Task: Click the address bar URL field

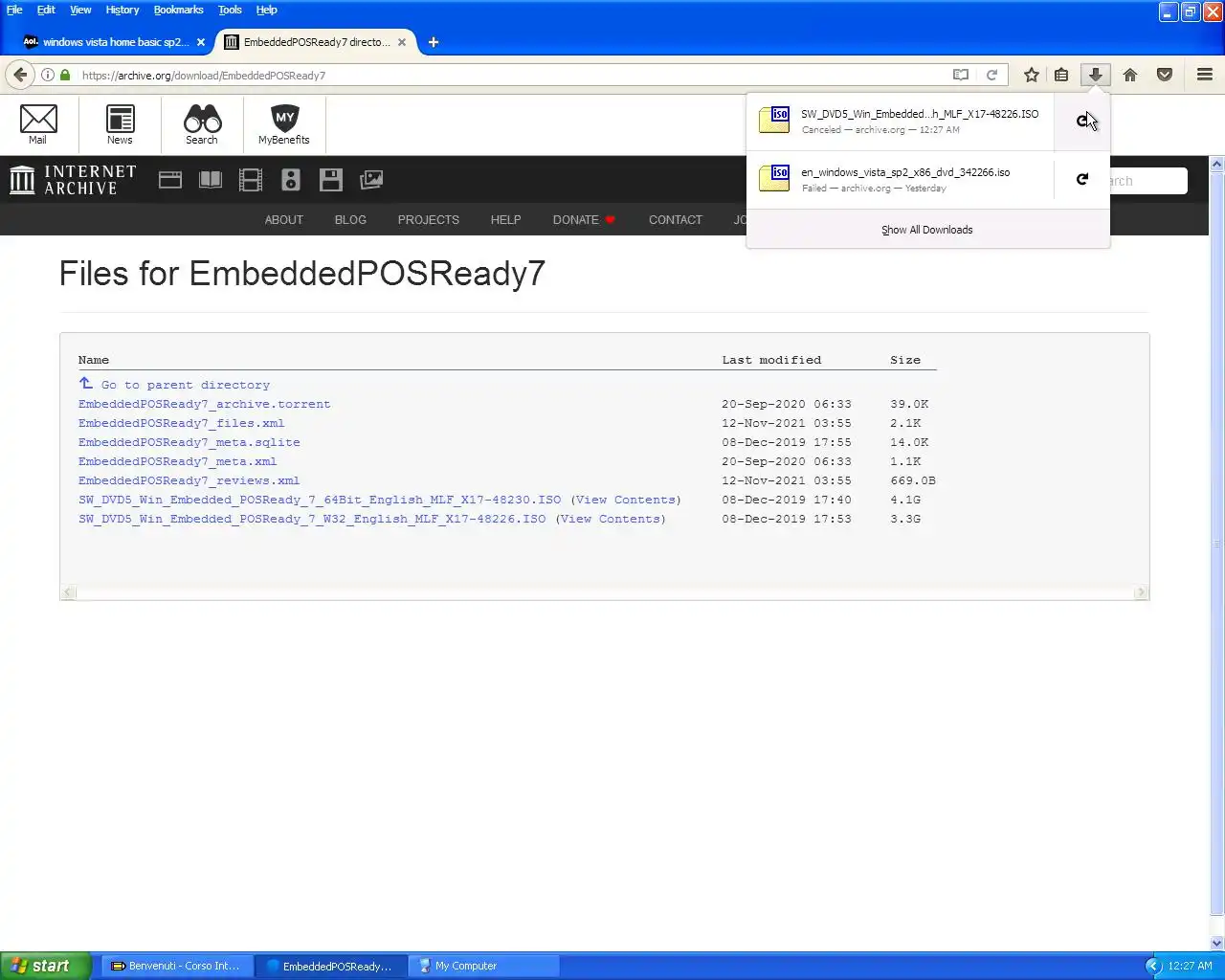Action: (x=512, y=75)
